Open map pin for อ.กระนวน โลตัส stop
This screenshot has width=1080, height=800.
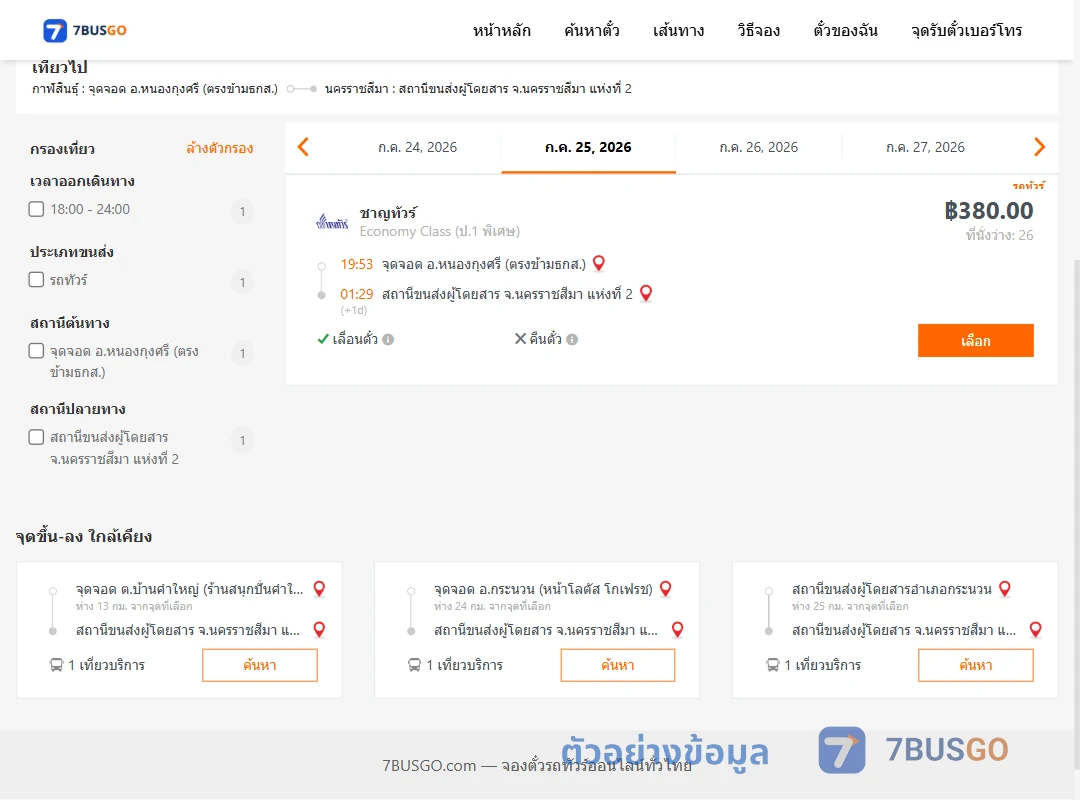coord(666,588)
